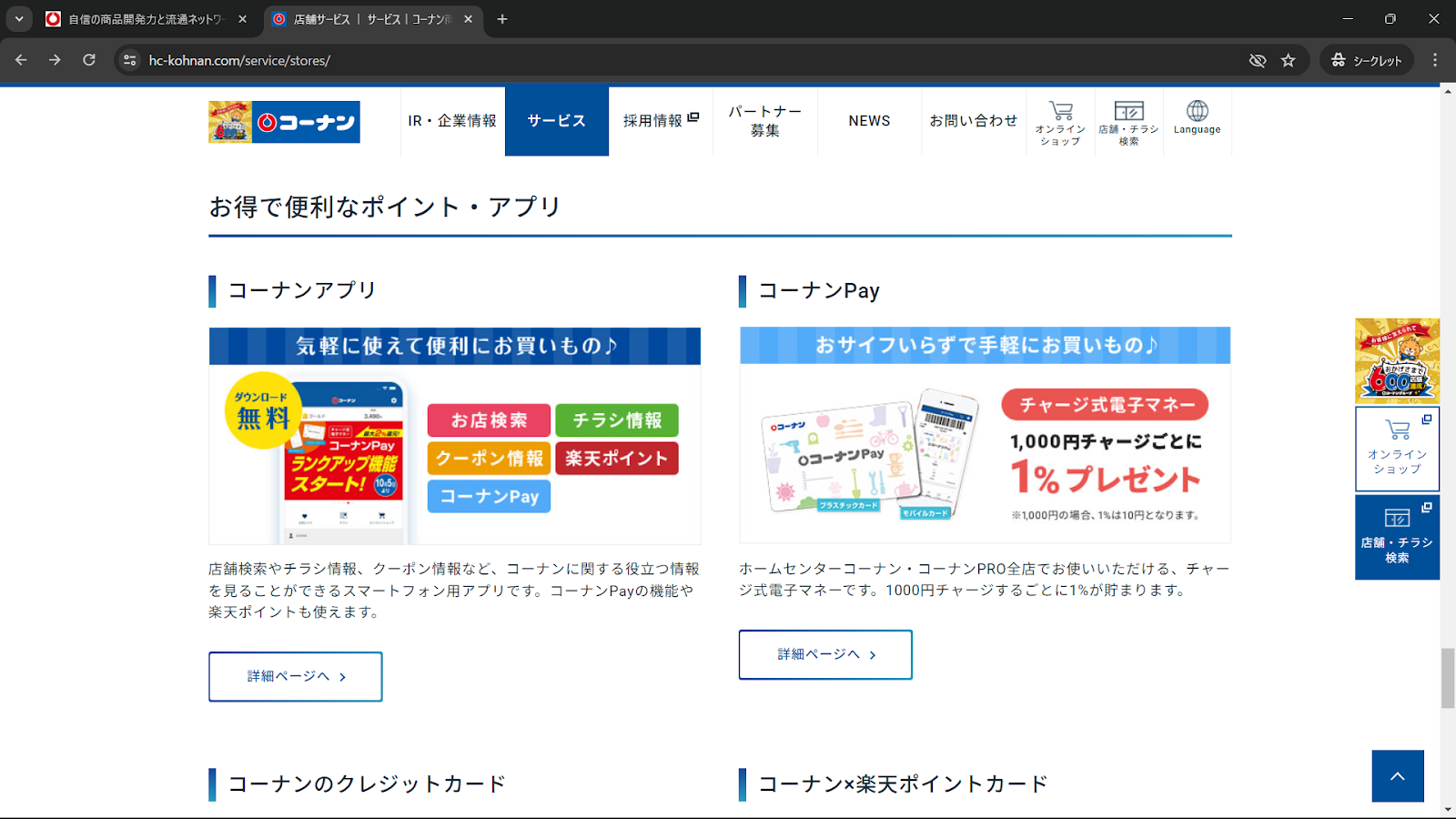Expand the tab search dropdown
Viewport: 1456px width, 819px height.
pyautogui.click(x=19, y=19)
